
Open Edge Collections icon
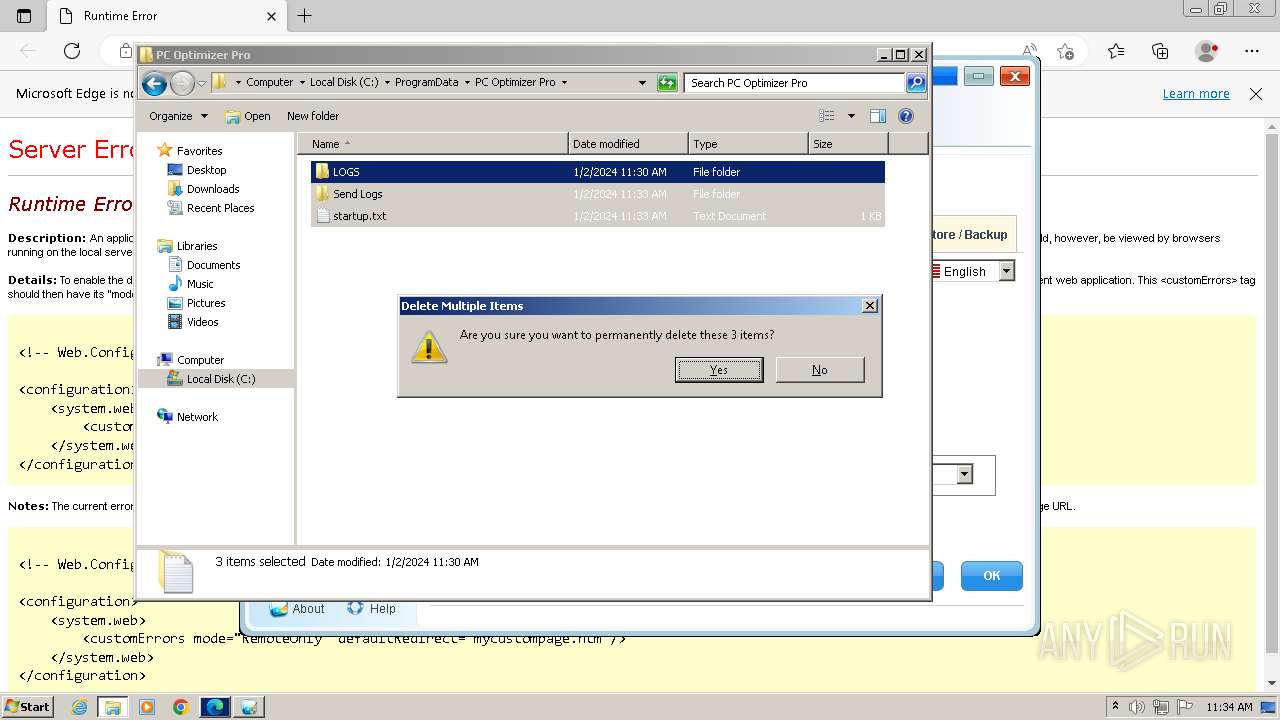tap(1160, 51)
